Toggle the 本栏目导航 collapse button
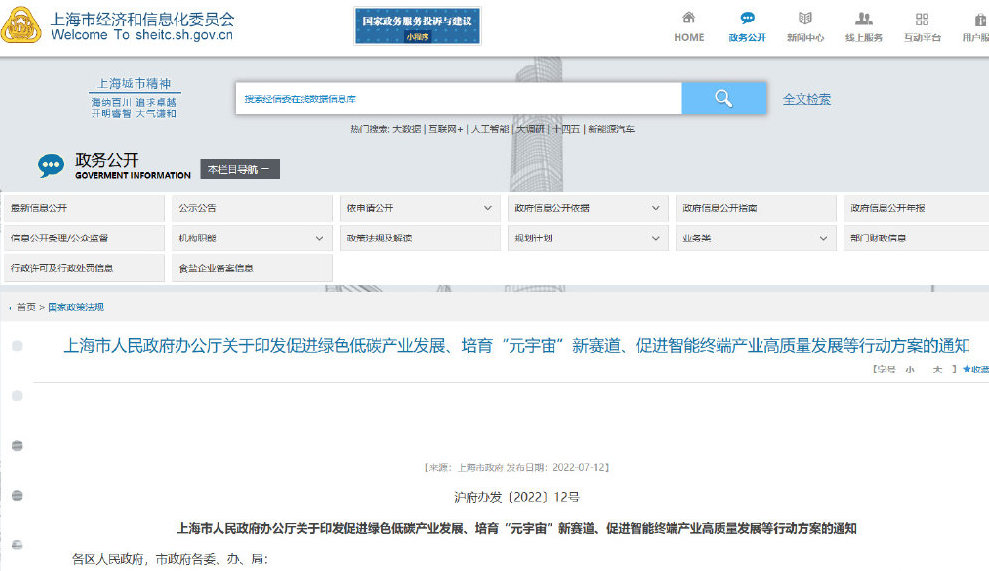989x571 pixels. 239,170
